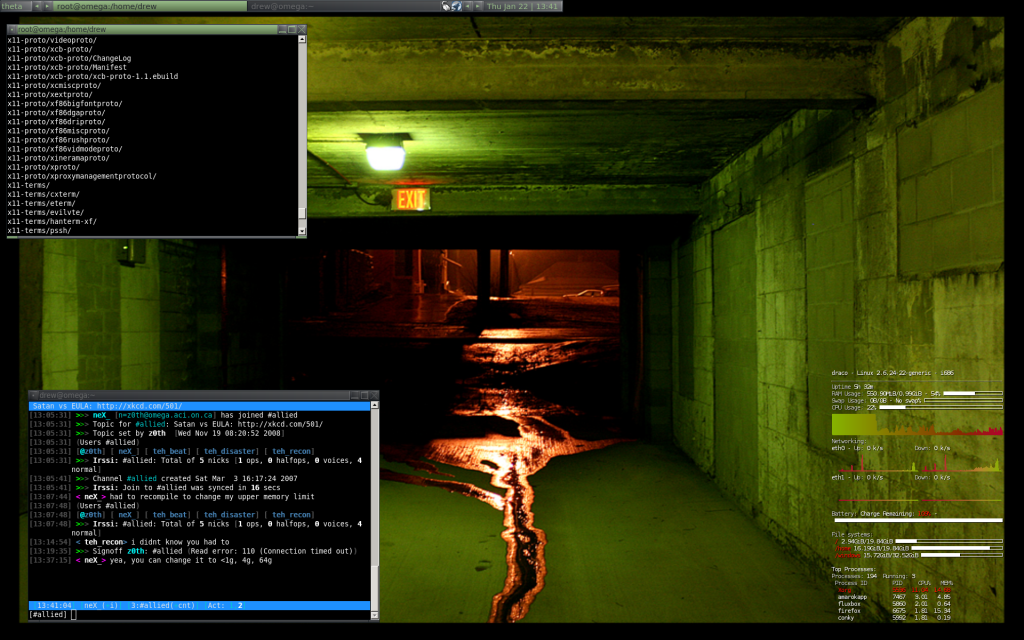Screen dimensions: 1024x640
Task: Click the blue round system tray icon
Action: point(456,6)
